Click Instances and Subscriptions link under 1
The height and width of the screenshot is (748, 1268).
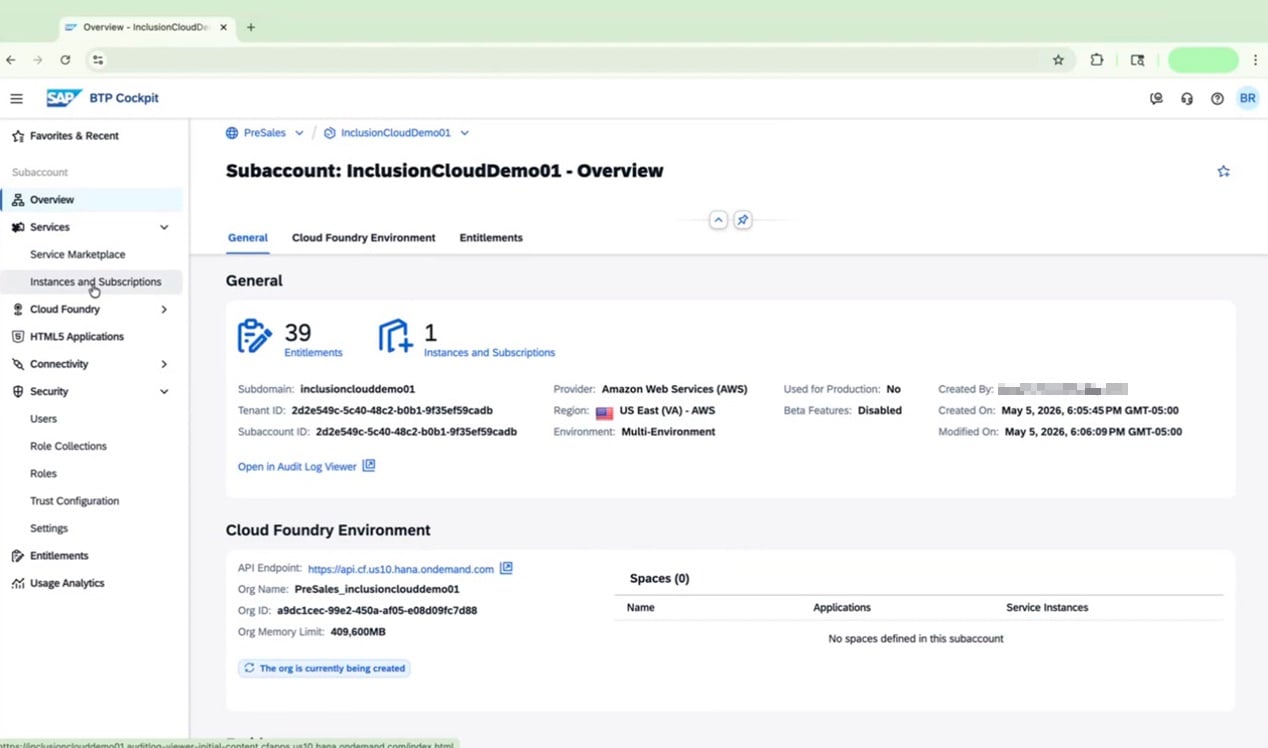[x=489, y=353]
